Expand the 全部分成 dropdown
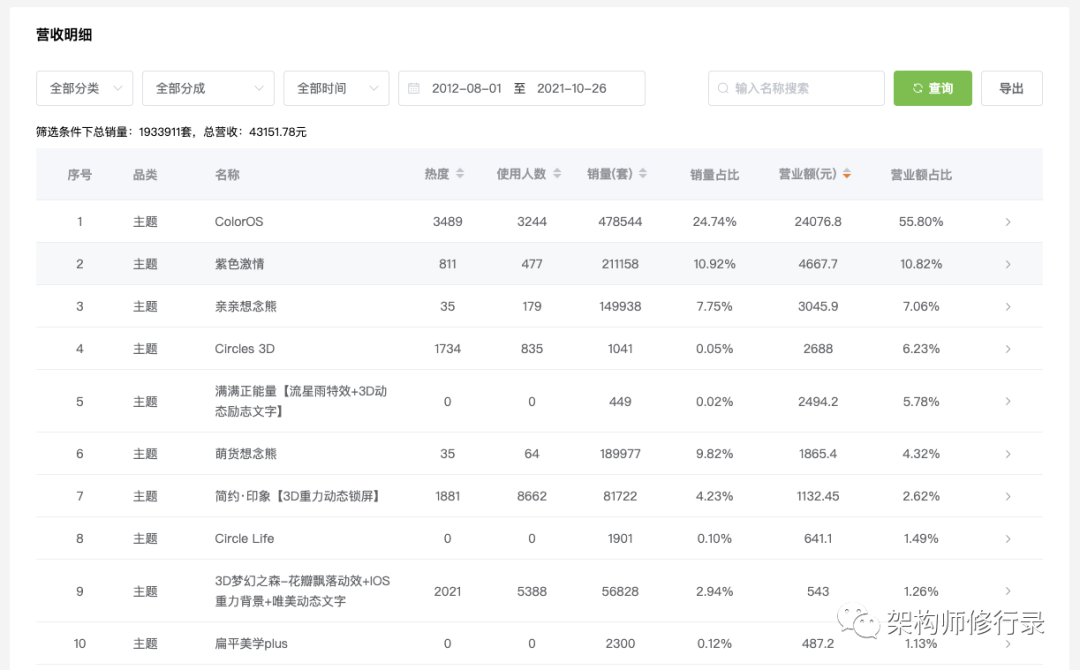Viewport: 1080px width, 670px height. click(208, 88)
